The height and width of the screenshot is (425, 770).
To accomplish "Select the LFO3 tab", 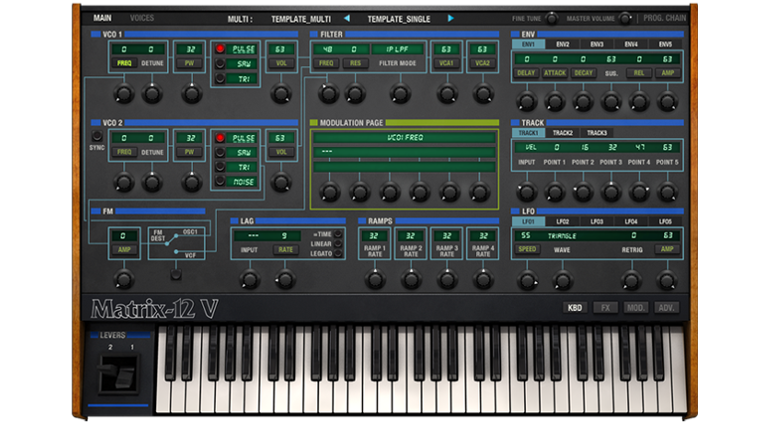I will (597, 222).
